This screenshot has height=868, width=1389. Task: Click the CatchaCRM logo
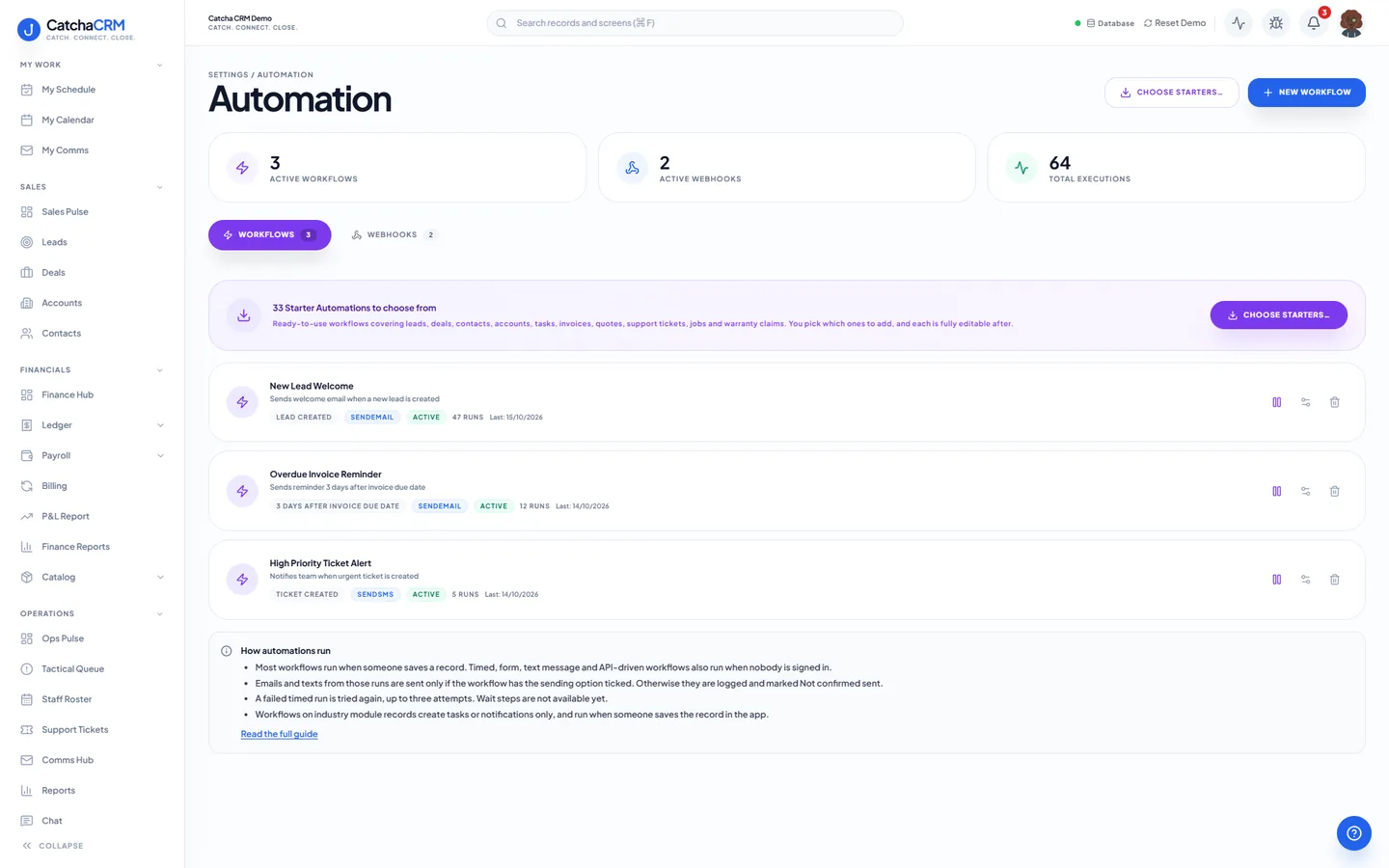(x=77, y=29)
